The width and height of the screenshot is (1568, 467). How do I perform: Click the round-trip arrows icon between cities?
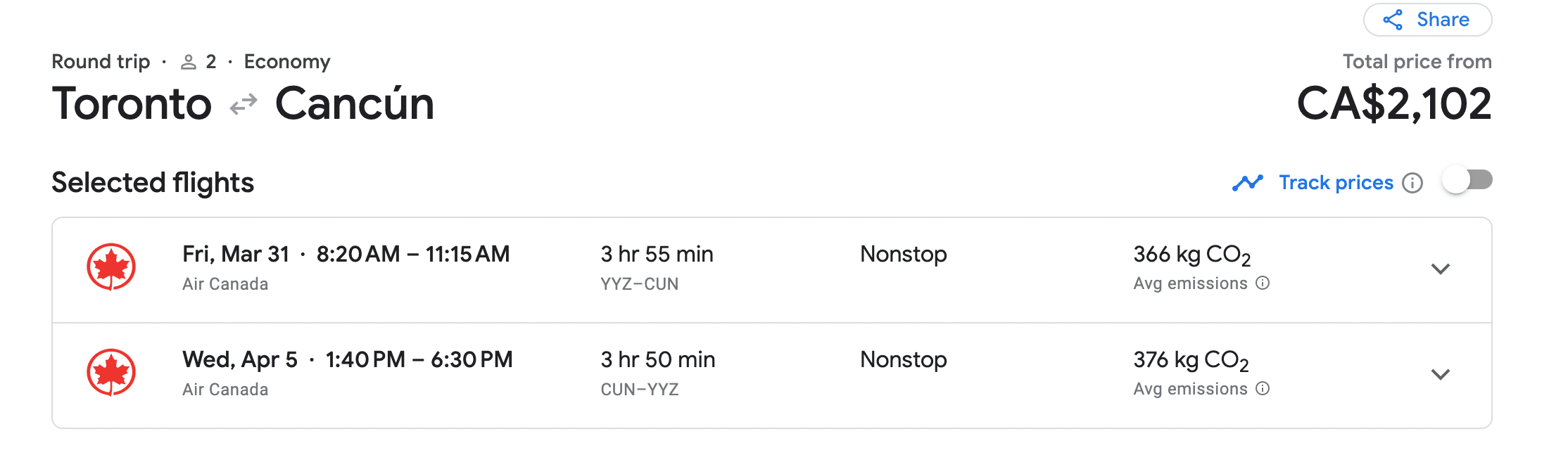point(244,105)
